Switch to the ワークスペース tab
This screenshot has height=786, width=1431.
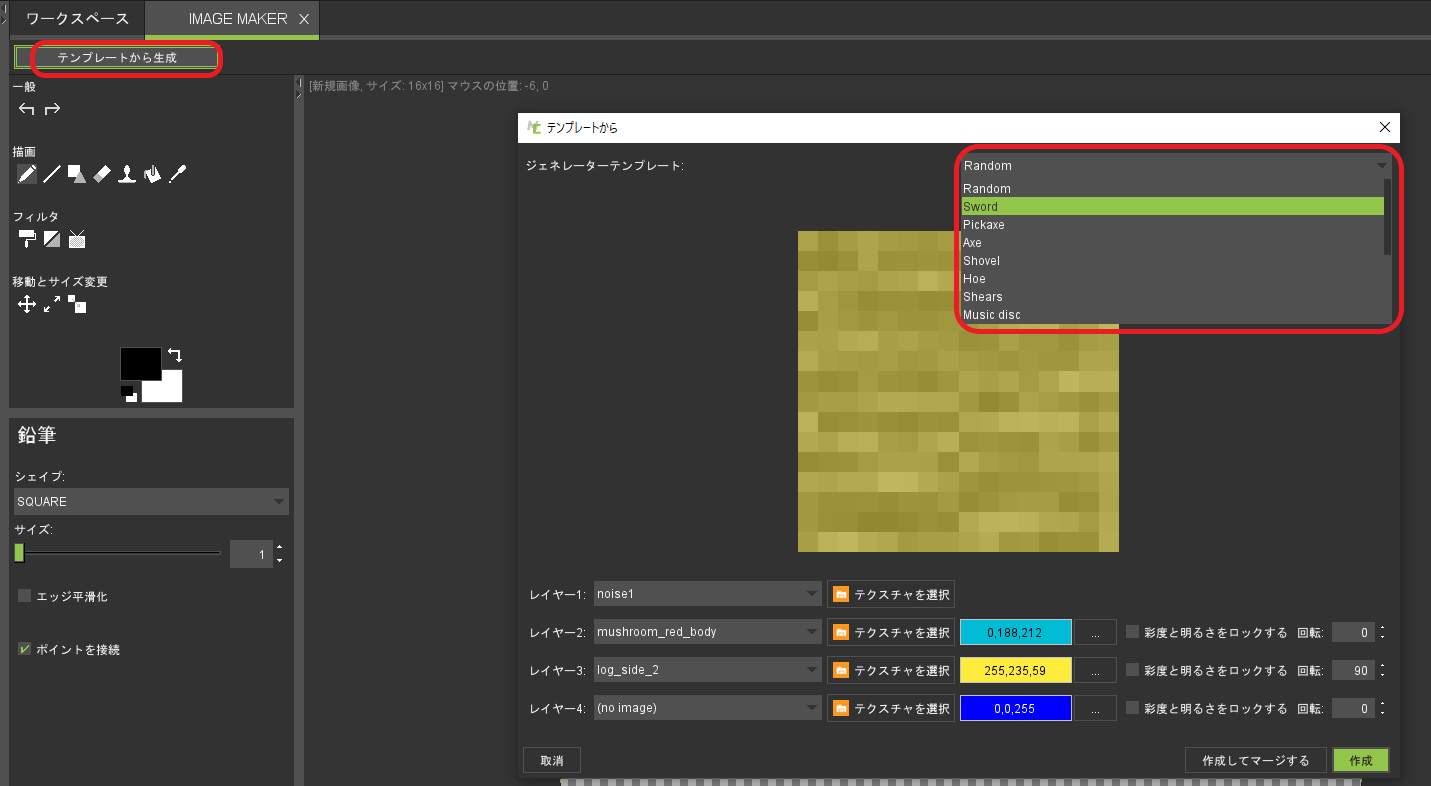77,19
